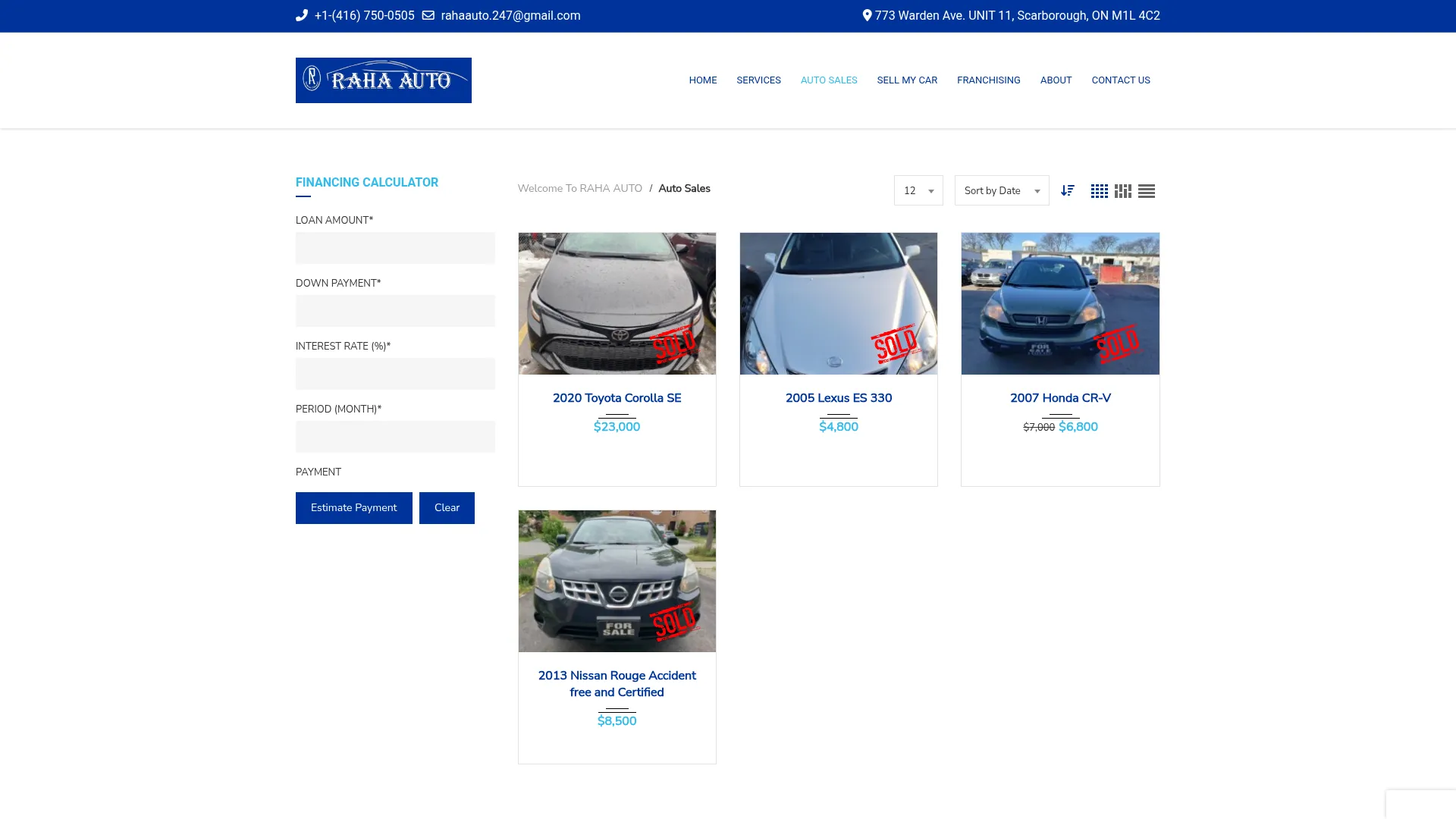Click the location pin icon
This screenshot has width=1456, height=819.
[867, 15]
